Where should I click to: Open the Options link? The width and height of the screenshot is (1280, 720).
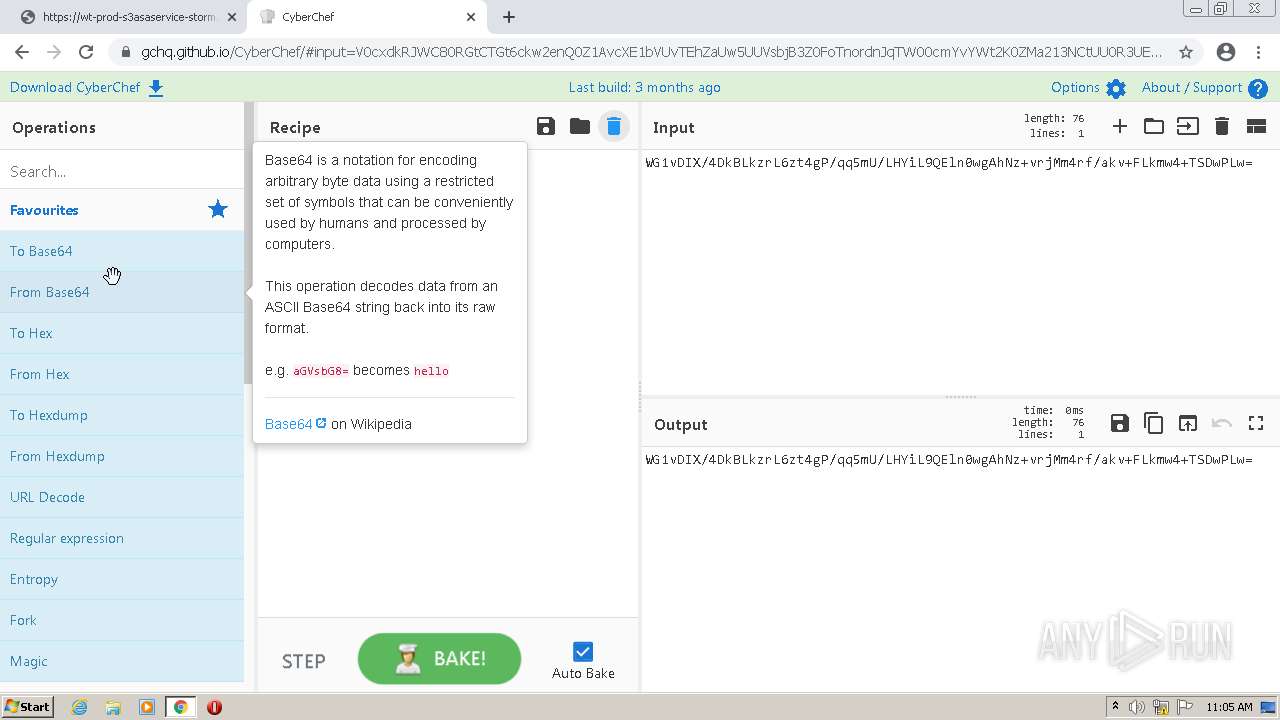tap(1075, 87)
